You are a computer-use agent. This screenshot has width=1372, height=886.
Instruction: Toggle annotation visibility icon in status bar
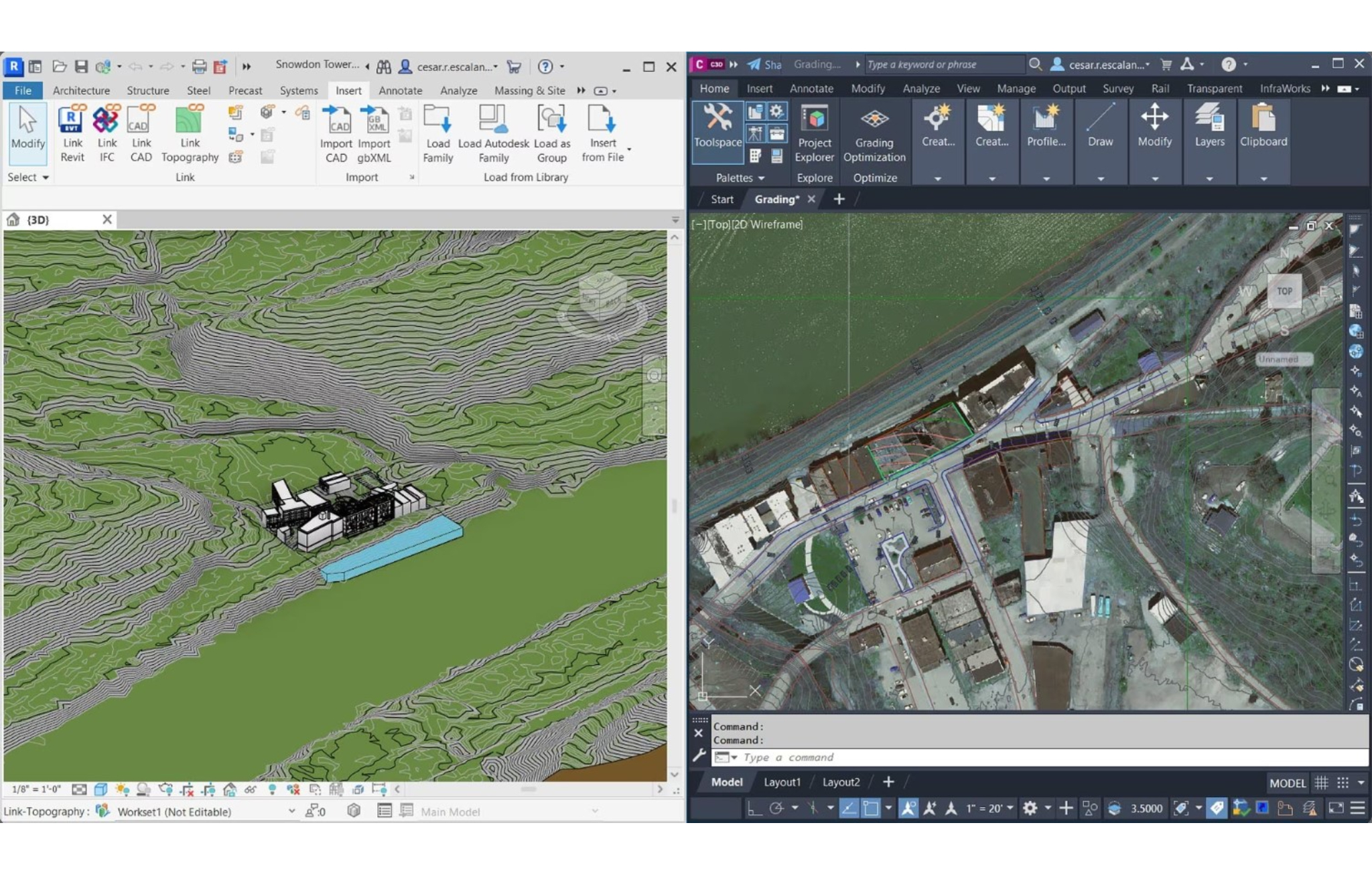[908, 808]
